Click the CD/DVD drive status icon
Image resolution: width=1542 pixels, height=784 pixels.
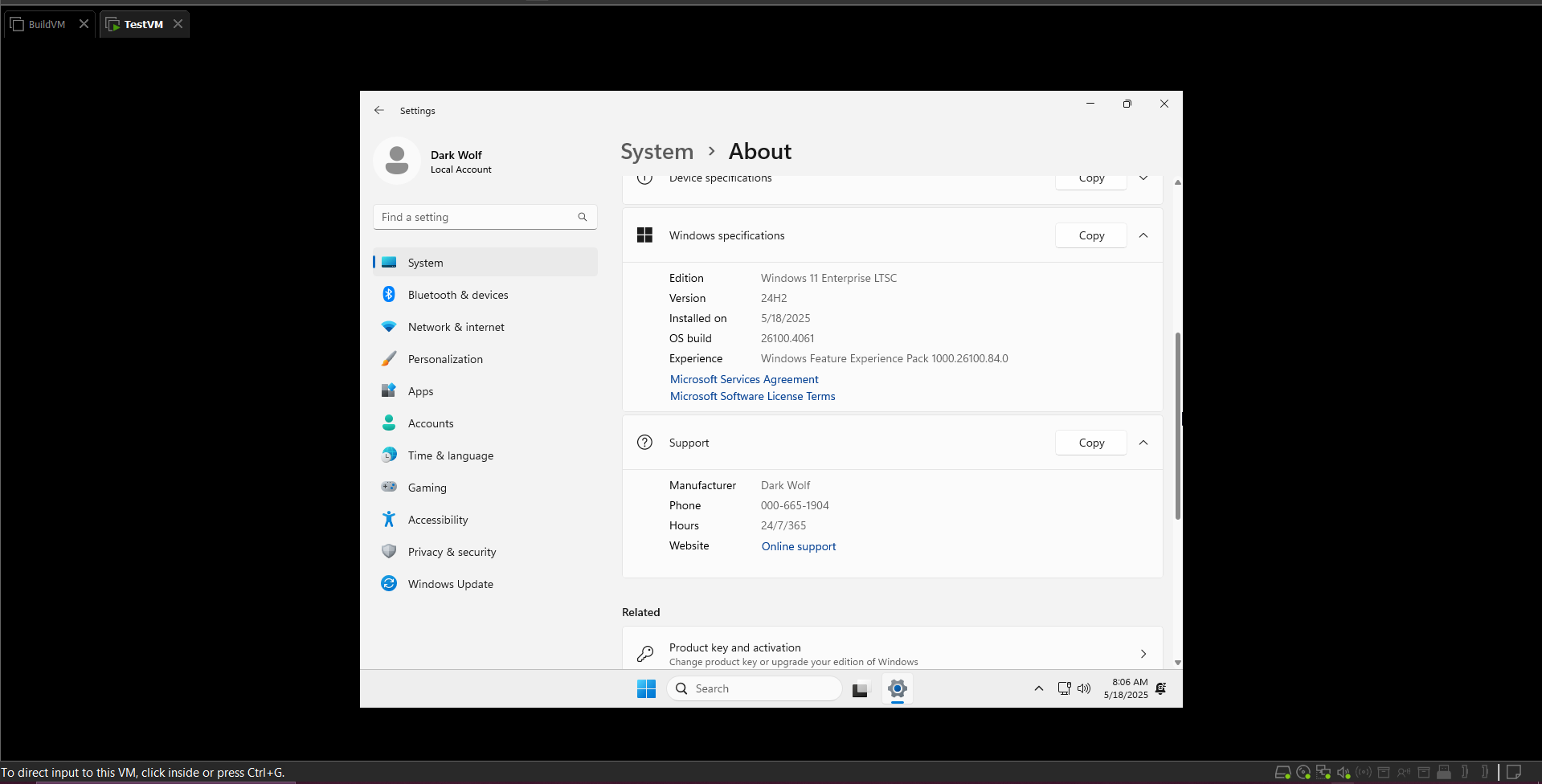(1303, 773)
